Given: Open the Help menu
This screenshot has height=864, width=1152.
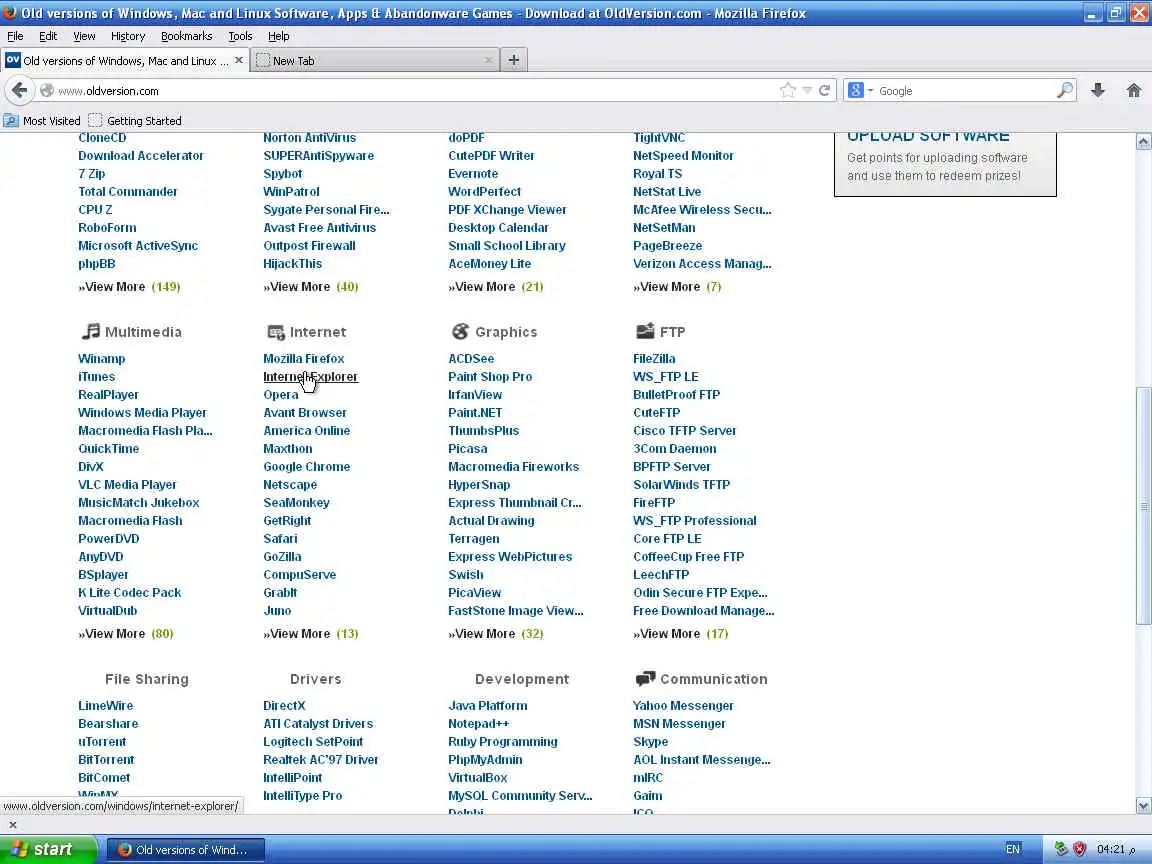Looking at the screenshot, I should coord(278,36).
